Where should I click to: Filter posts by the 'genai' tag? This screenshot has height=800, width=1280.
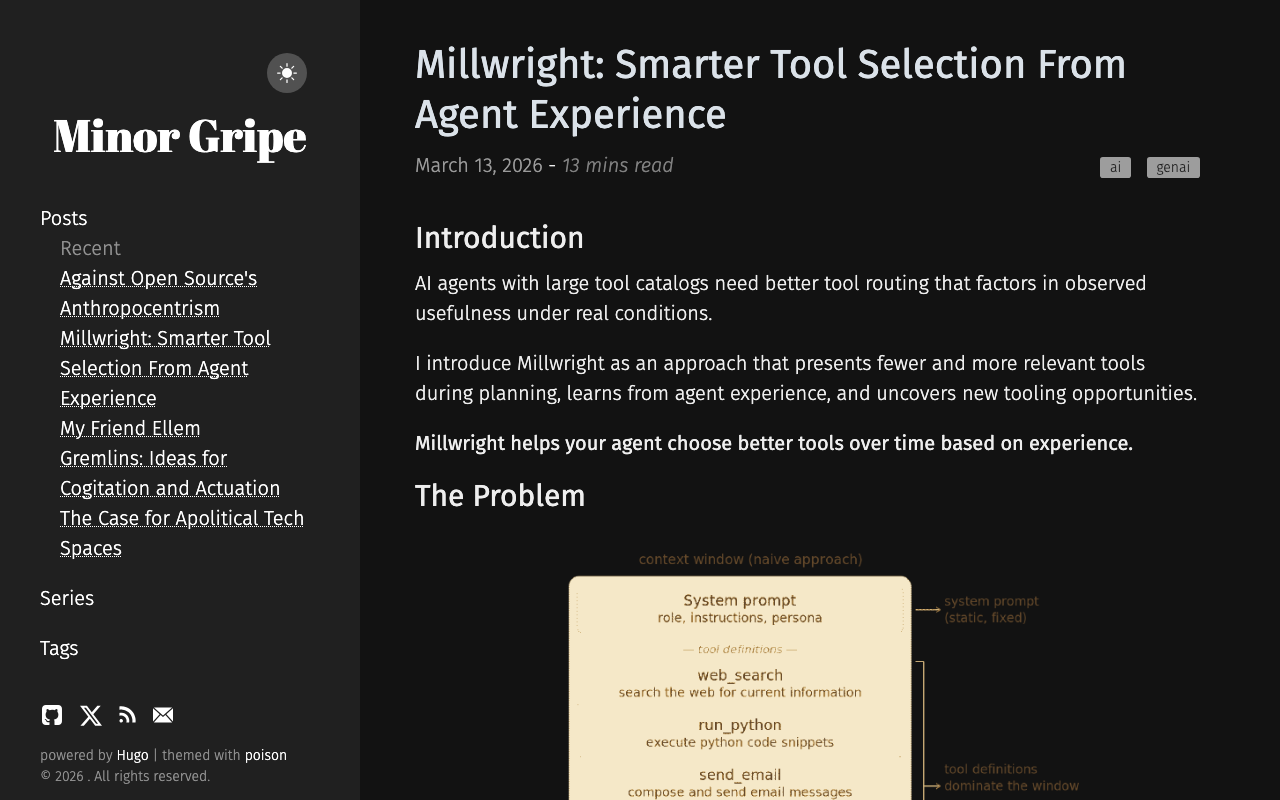(1173, 167)
